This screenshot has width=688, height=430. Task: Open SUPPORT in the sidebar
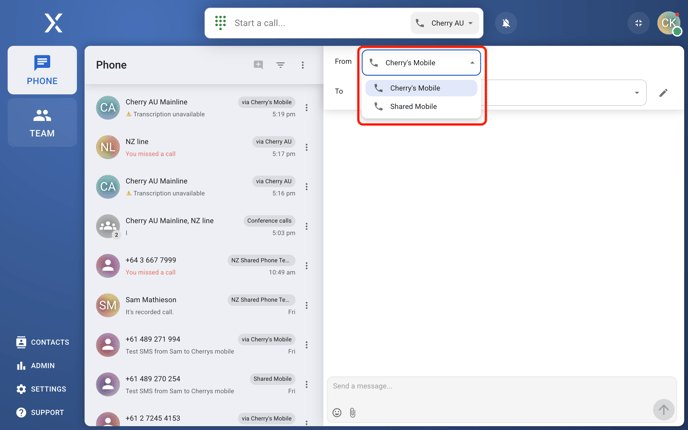[40, 412]
